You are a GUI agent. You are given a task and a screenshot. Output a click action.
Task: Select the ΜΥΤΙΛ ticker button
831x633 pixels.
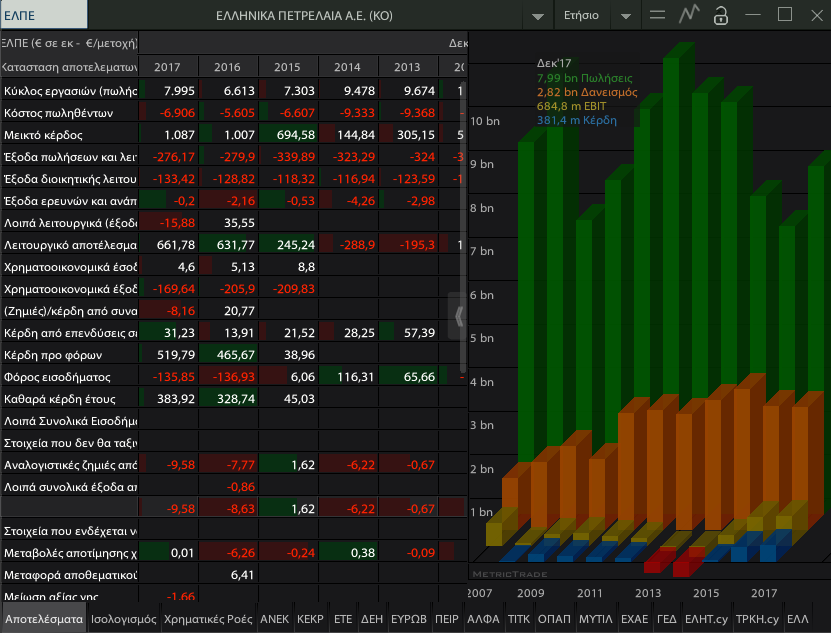(x=596, y=619)
